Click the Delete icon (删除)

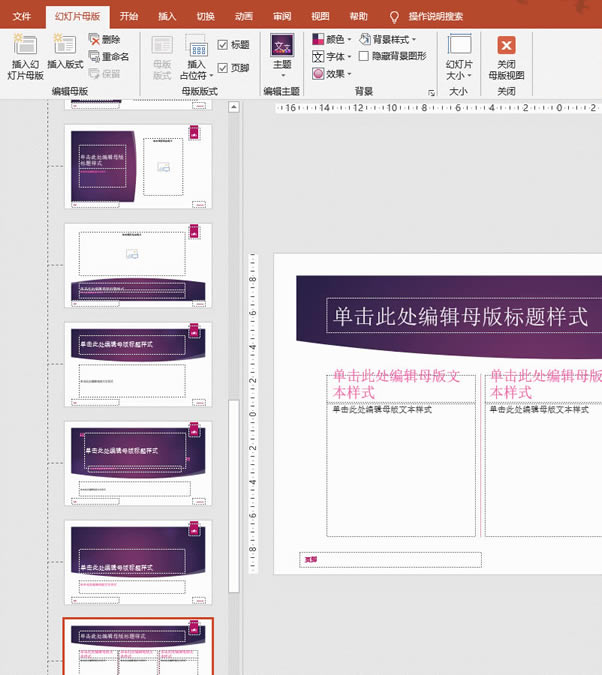[x=95, y=40]
